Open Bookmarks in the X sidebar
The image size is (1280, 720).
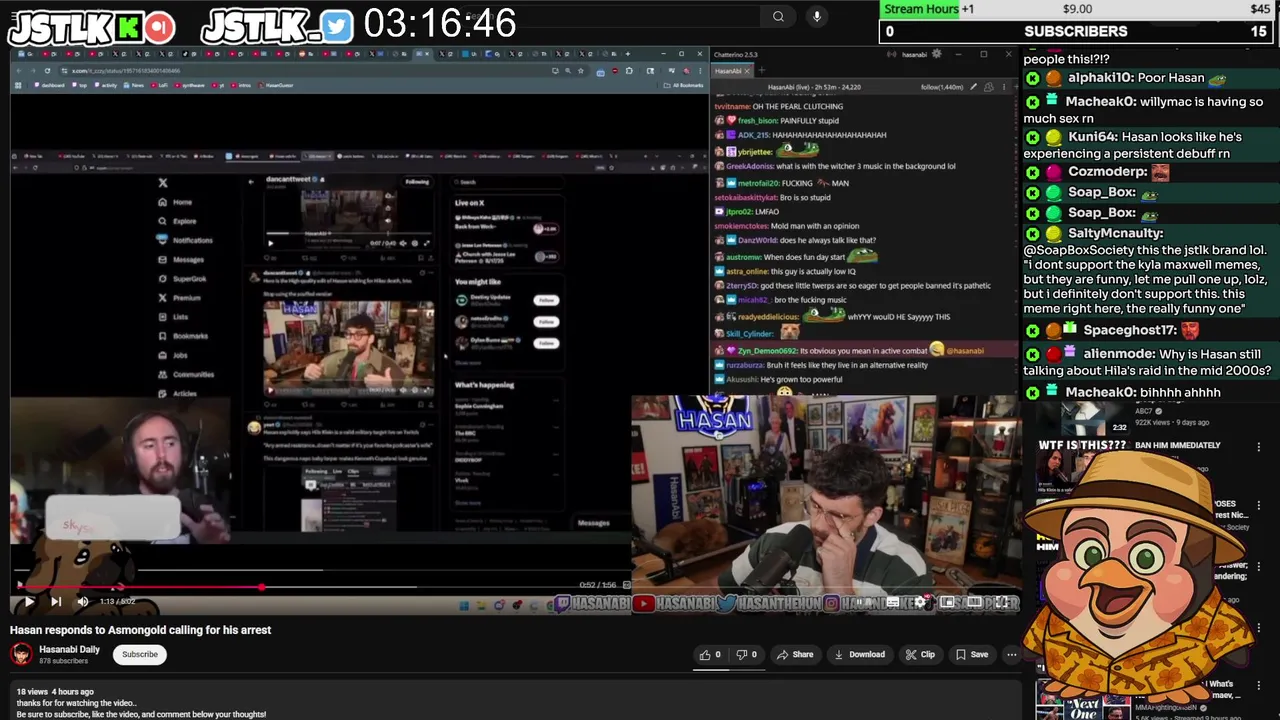coord(183,336)
